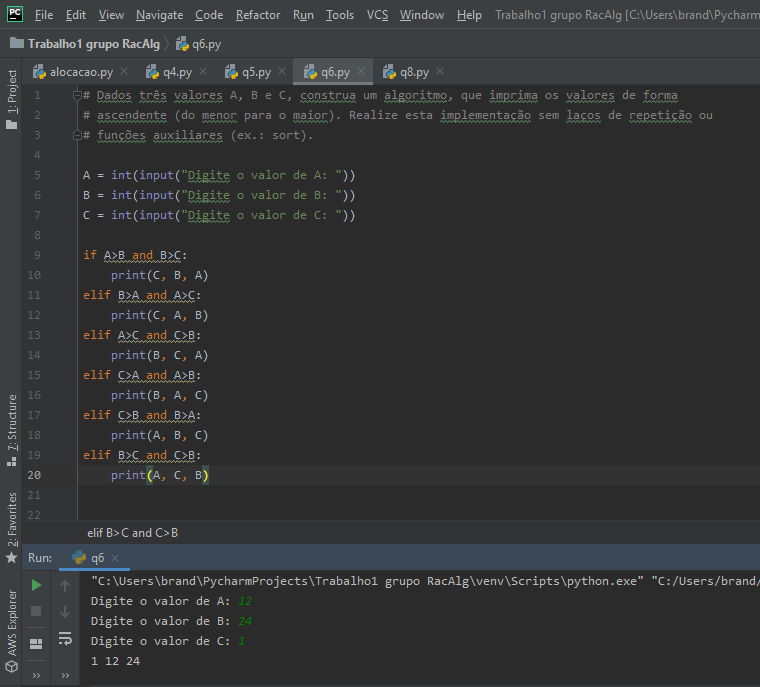Click the 'print(A, C, B)' line

point(159,475)
